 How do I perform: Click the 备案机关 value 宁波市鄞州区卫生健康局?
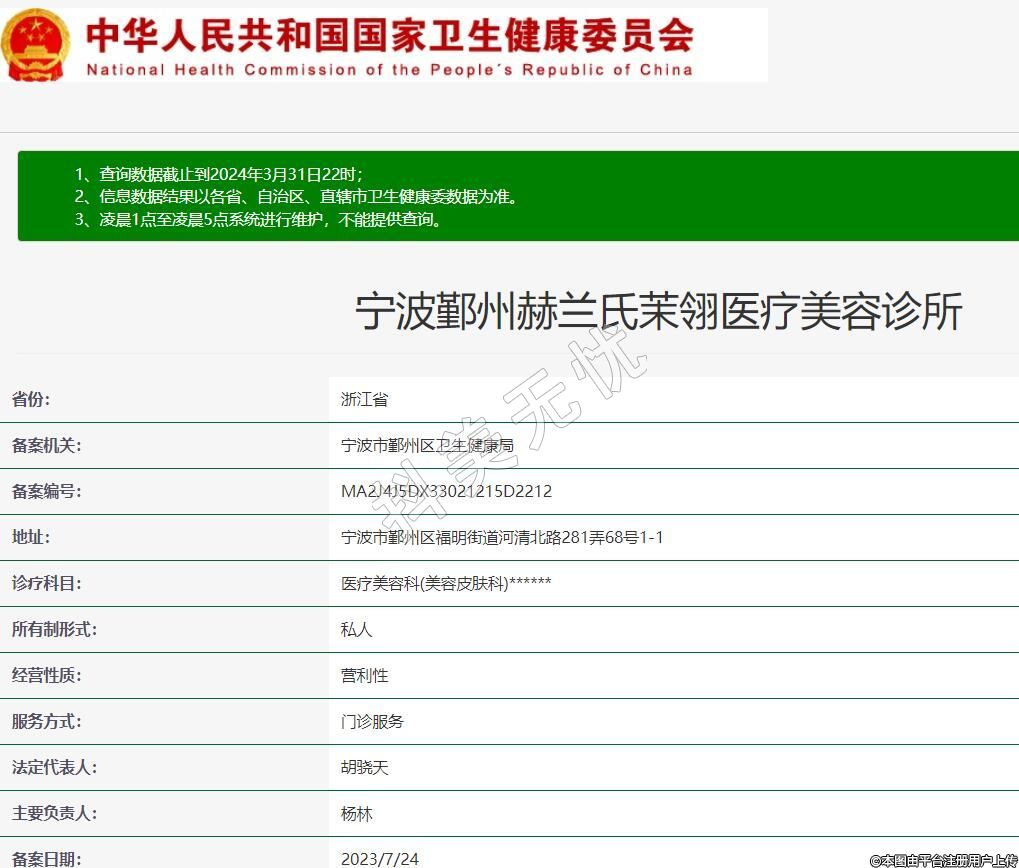click(x=427, y=445)
